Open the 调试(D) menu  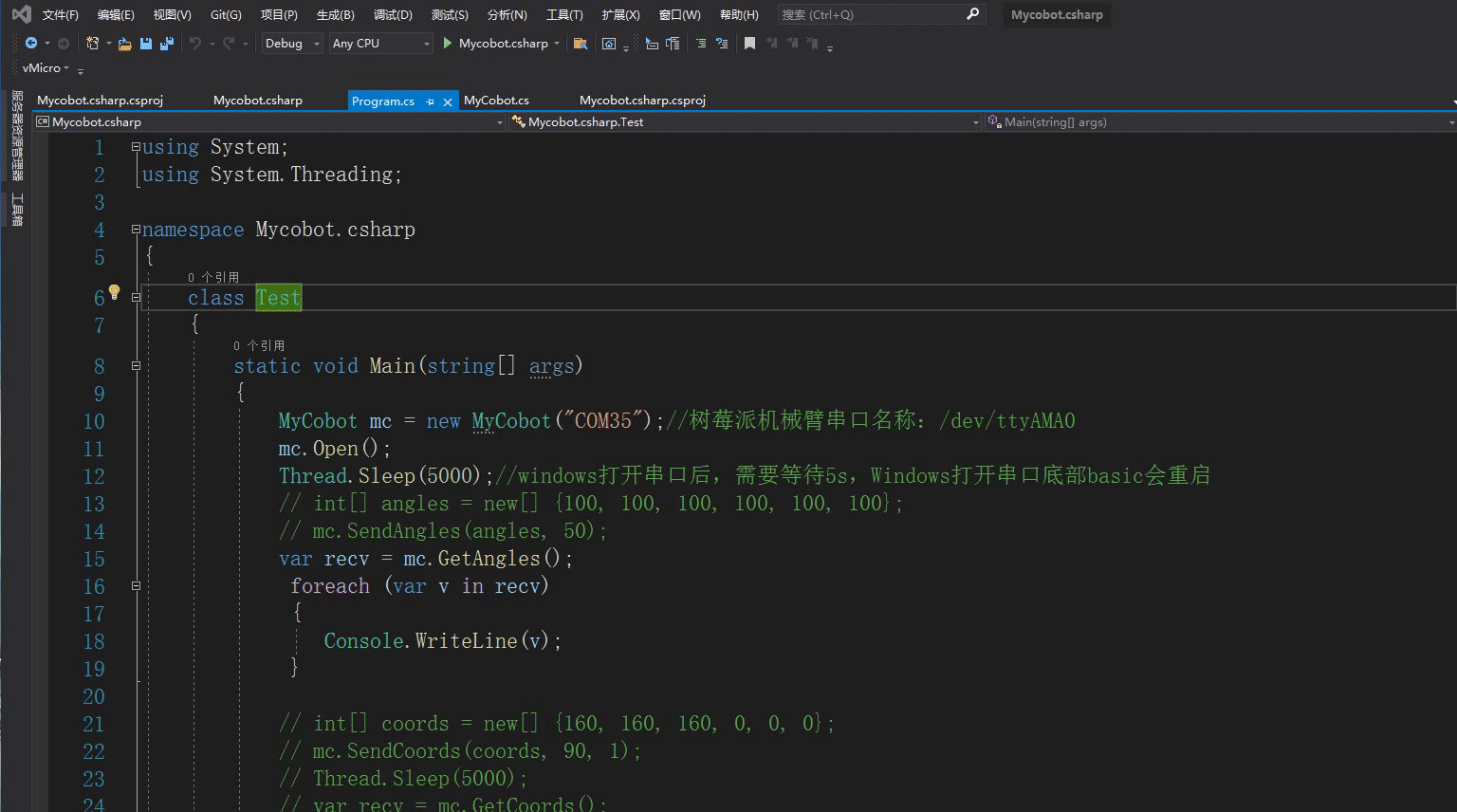393,14
